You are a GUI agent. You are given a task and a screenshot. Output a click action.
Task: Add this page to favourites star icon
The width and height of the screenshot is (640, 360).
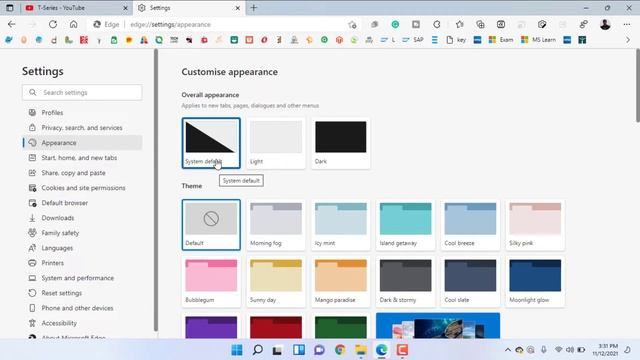click(352, 25)
